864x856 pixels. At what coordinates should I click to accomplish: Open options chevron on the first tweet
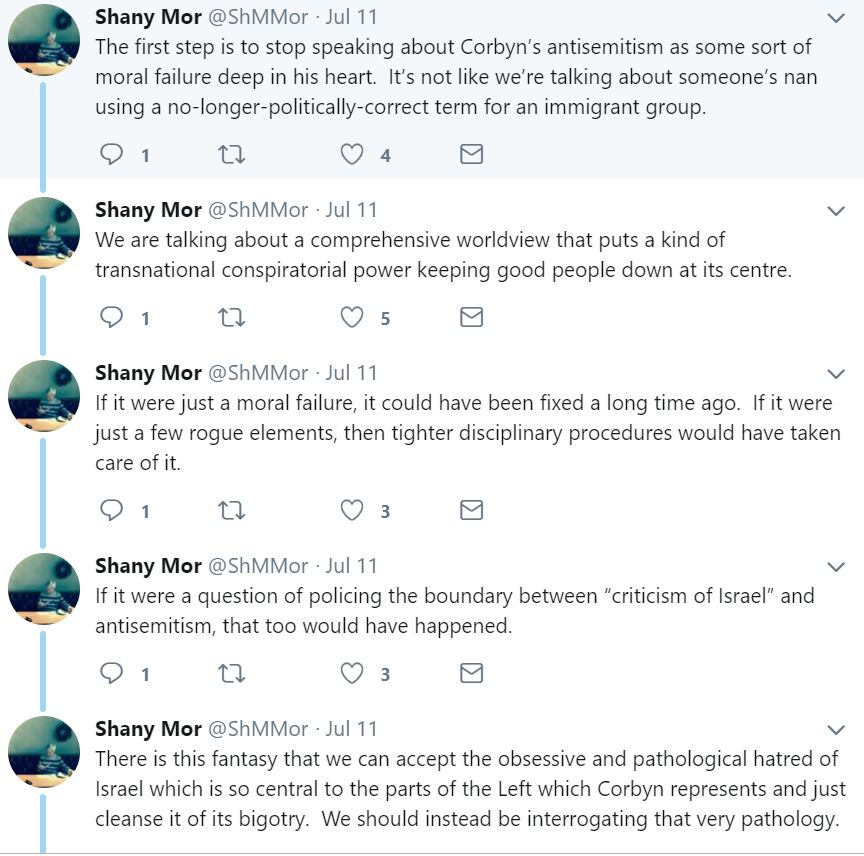[836, 19]
